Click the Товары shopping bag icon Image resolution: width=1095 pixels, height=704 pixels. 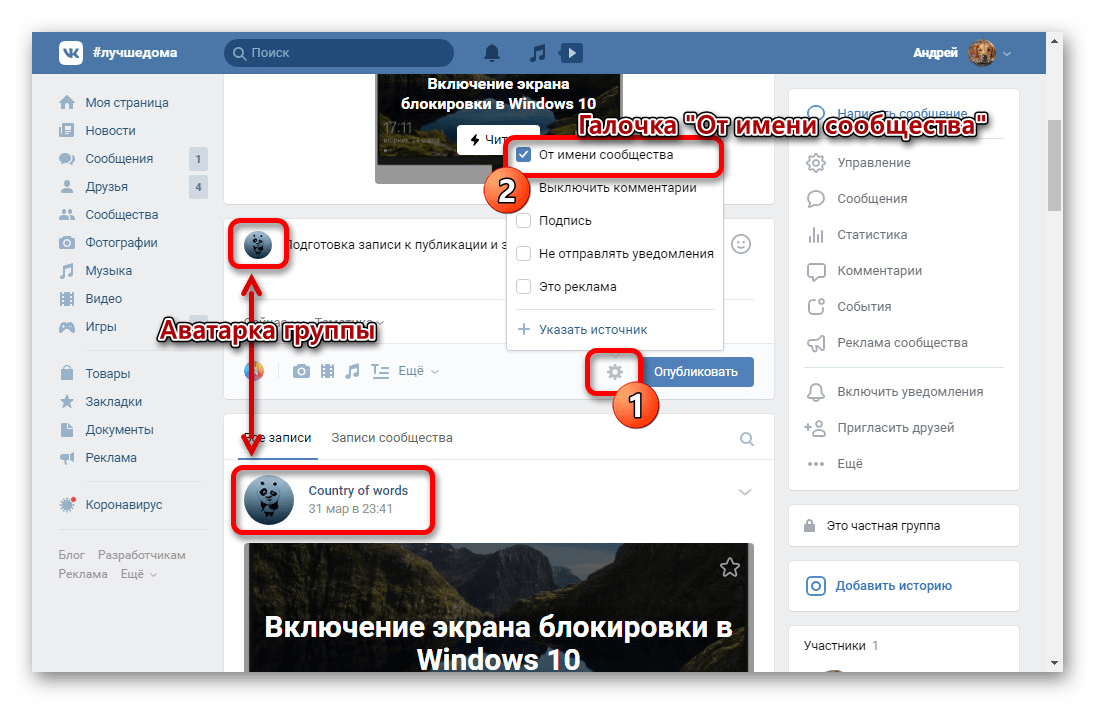click(x=67, y=373)
